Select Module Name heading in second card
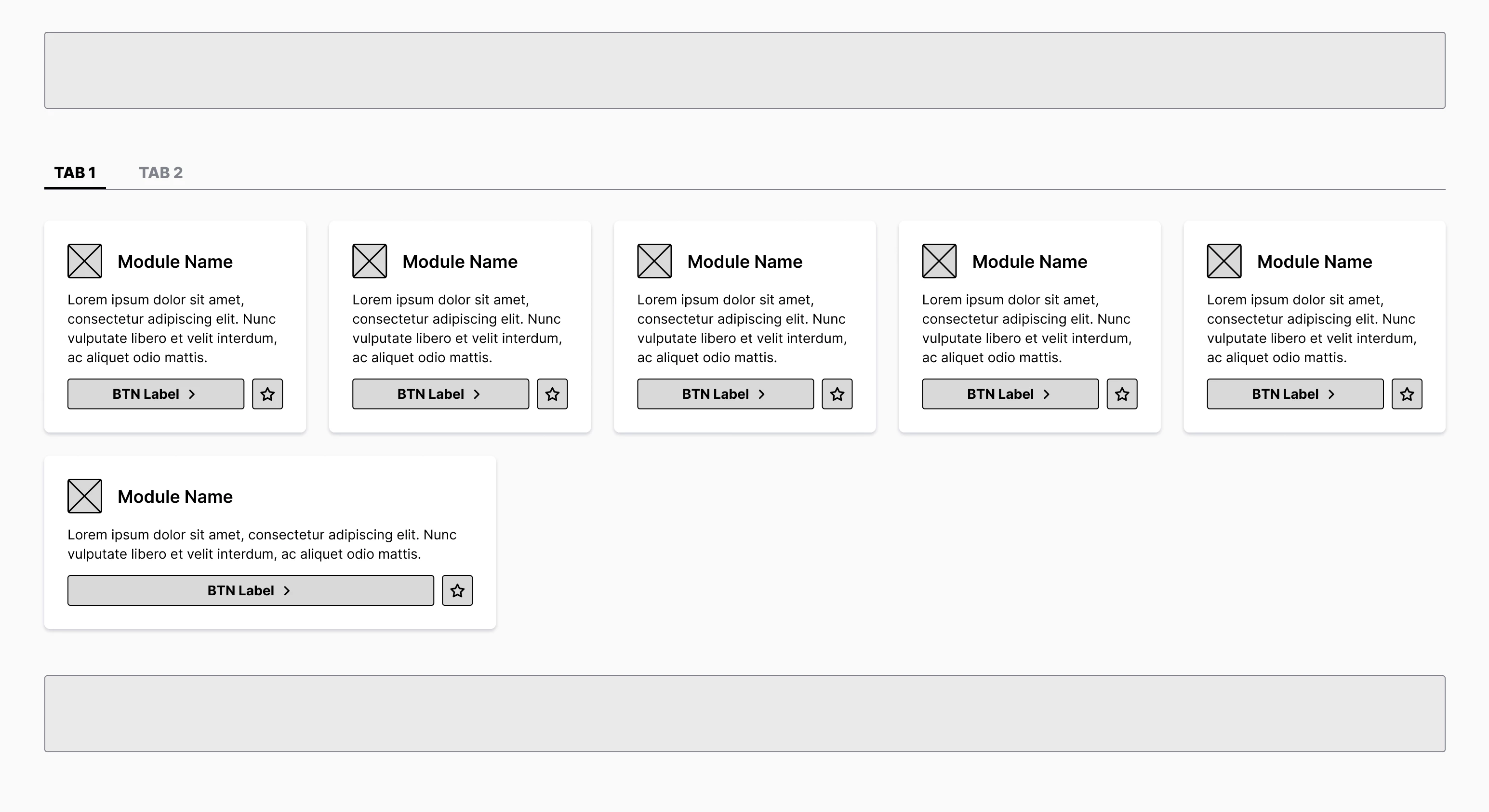 point(460,262)
